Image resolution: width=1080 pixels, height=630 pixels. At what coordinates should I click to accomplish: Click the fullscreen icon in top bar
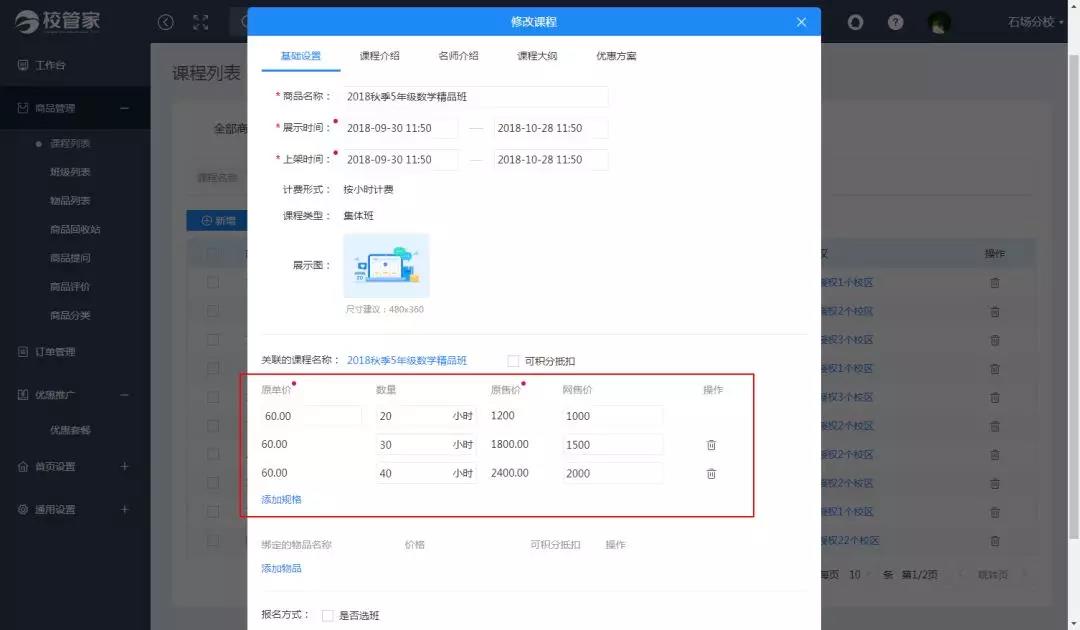pos(200,22)
